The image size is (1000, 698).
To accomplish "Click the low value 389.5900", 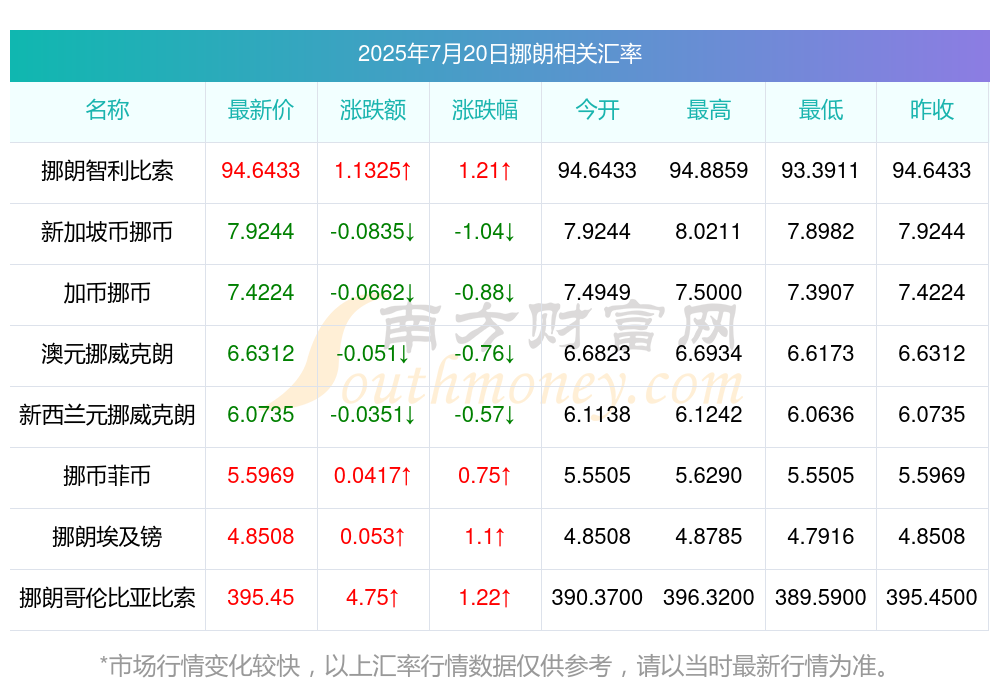I will (x=821, y=598).
